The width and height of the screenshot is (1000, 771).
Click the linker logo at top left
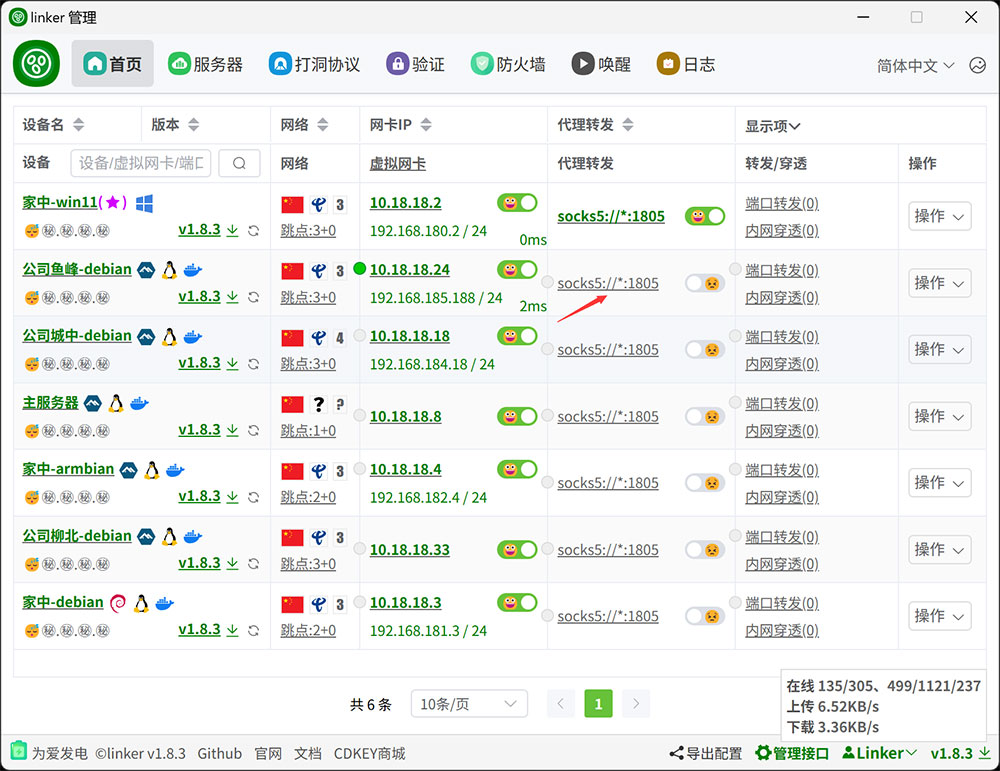(37, 64)
